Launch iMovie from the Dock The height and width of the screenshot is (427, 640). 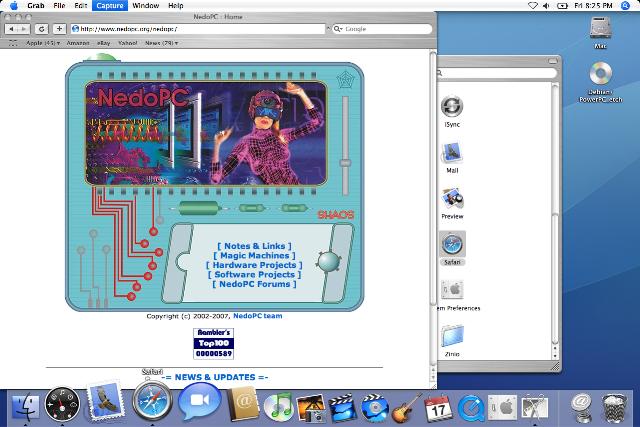(343, 407)
